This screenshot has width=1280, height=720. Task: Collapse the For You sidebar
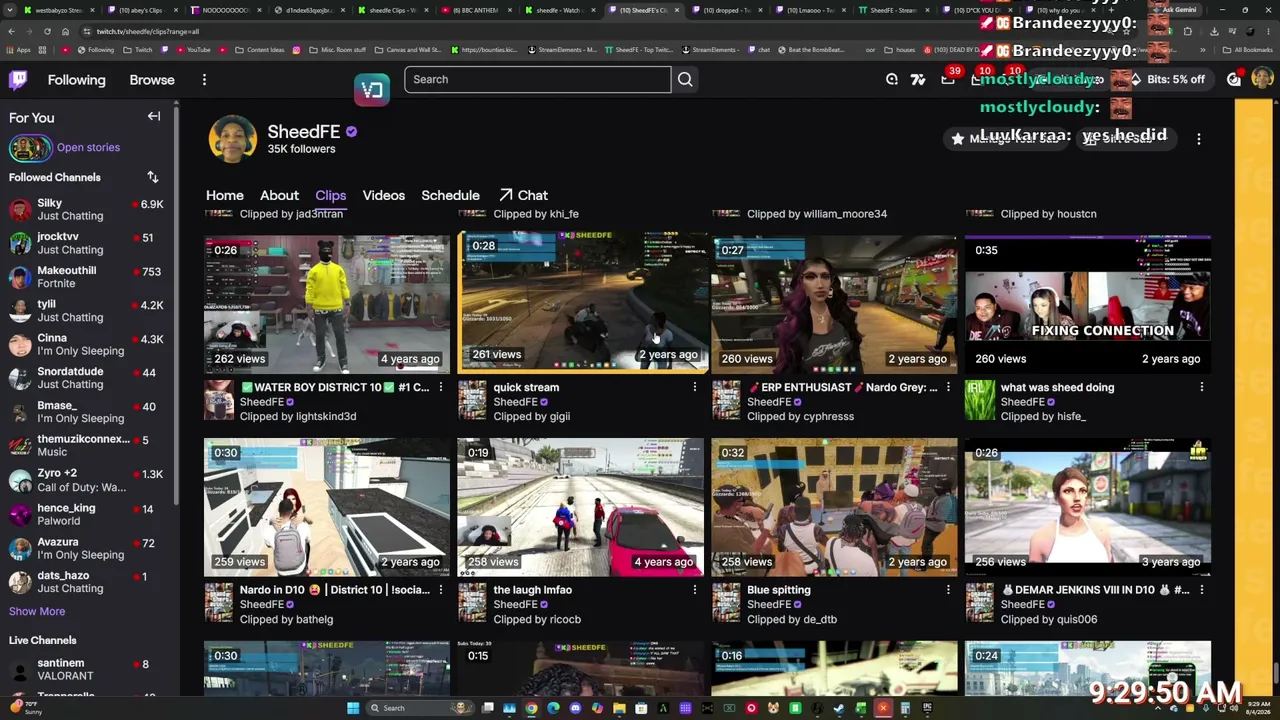(x=154, y=117)
